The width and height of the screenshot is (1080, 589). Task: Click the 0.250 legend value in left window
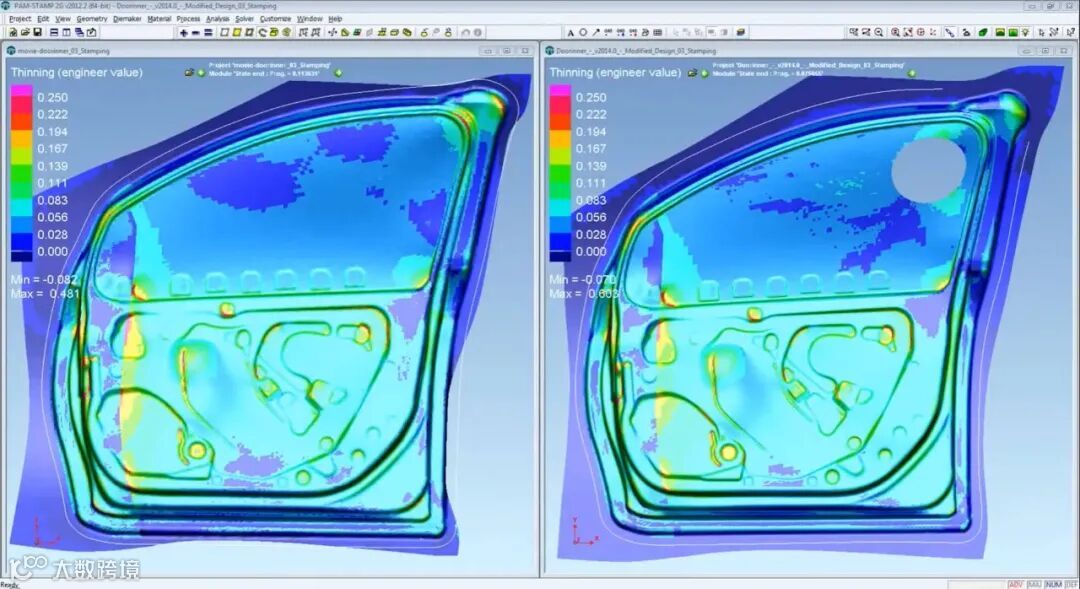(x=52, y=98)
